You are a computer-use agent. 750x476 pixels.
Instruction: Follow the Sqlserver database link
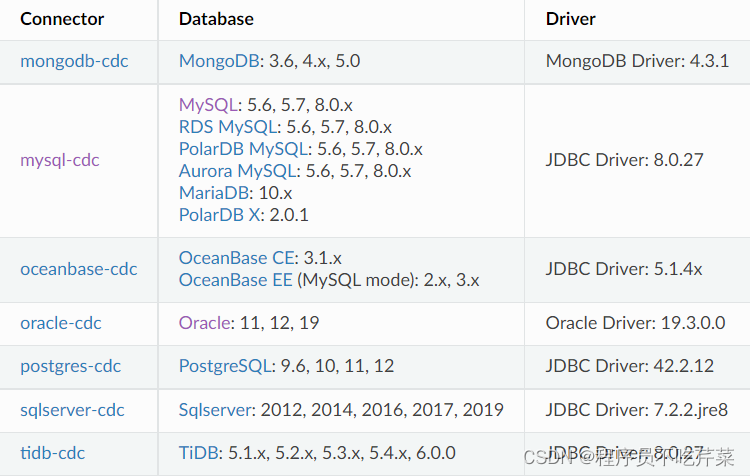click(x=216, y=410)
